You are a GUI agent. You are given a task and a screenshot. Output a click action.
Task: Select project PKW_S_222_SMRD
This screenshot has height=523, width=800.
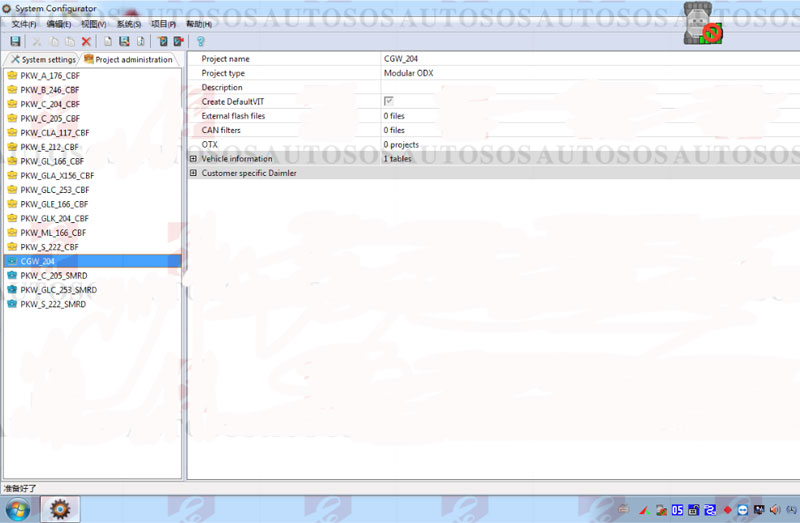pyautogui.click(x=53, y=304)
